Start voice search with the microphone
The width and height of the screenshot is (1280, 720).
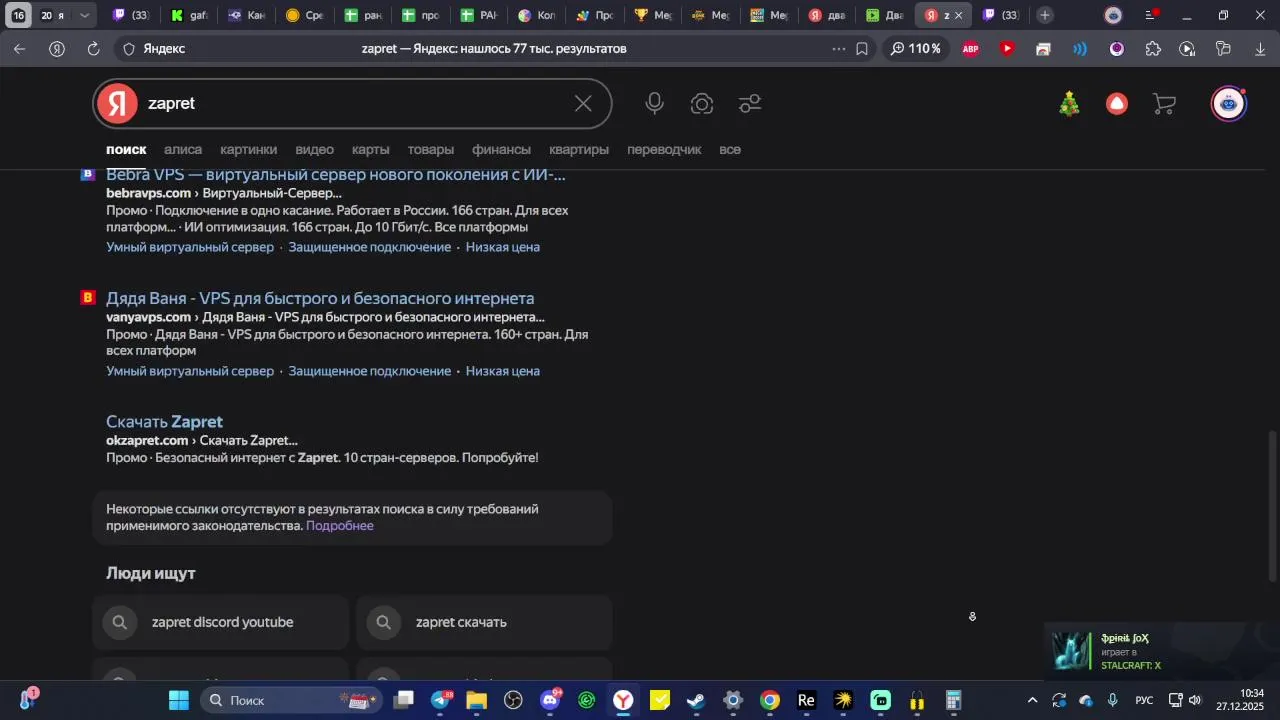(x=654, y=104)
